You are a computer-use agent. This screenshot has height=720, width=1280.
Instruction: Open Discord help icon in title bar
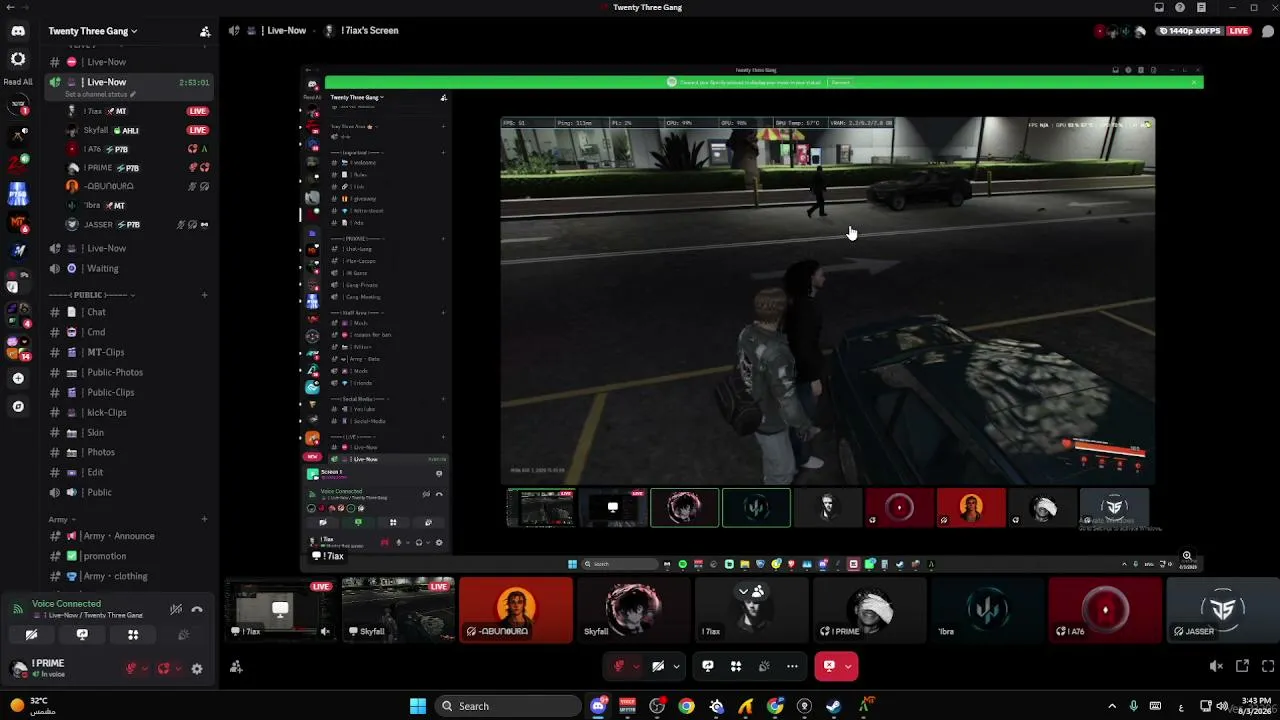[x=1181, y=7]
